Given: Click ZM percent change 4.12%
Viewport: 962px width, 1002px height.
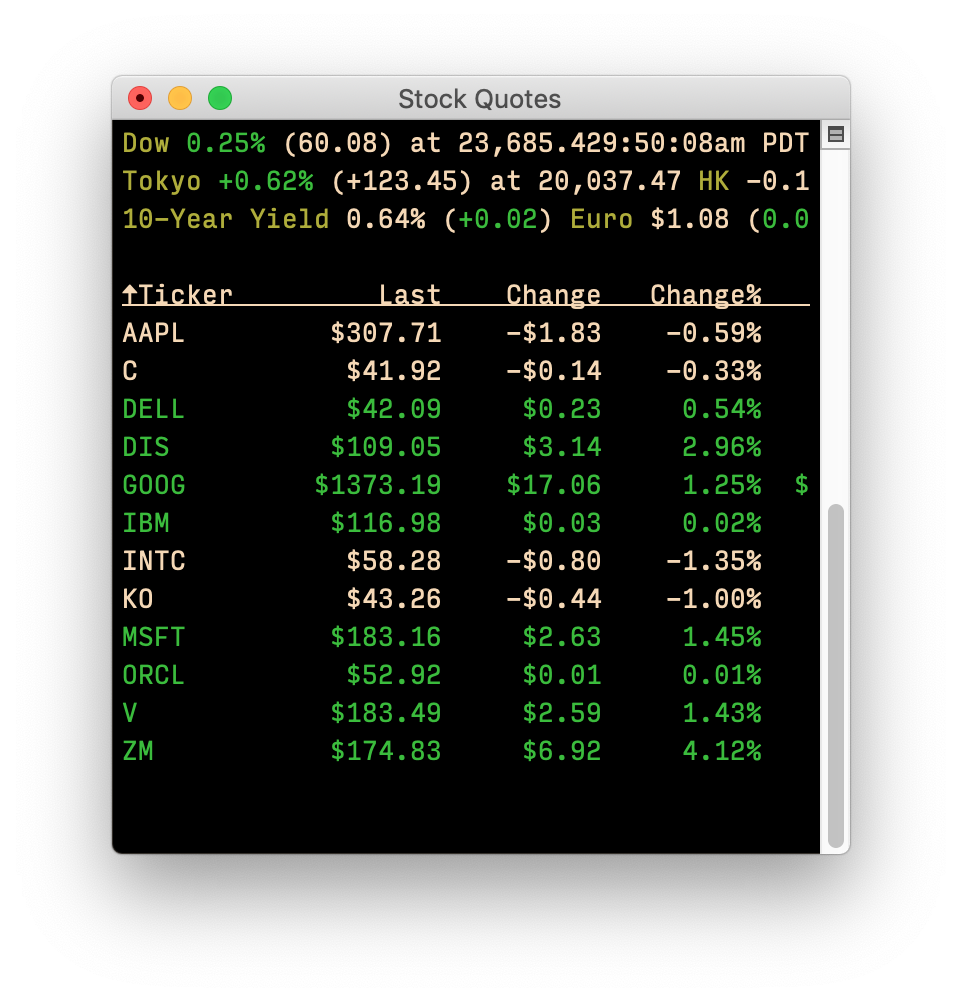Looking at the screenshot, I should coord(722,751).
